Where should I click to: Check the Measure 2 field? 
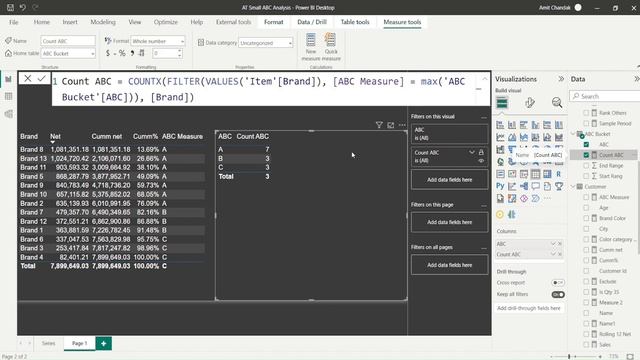587,302
